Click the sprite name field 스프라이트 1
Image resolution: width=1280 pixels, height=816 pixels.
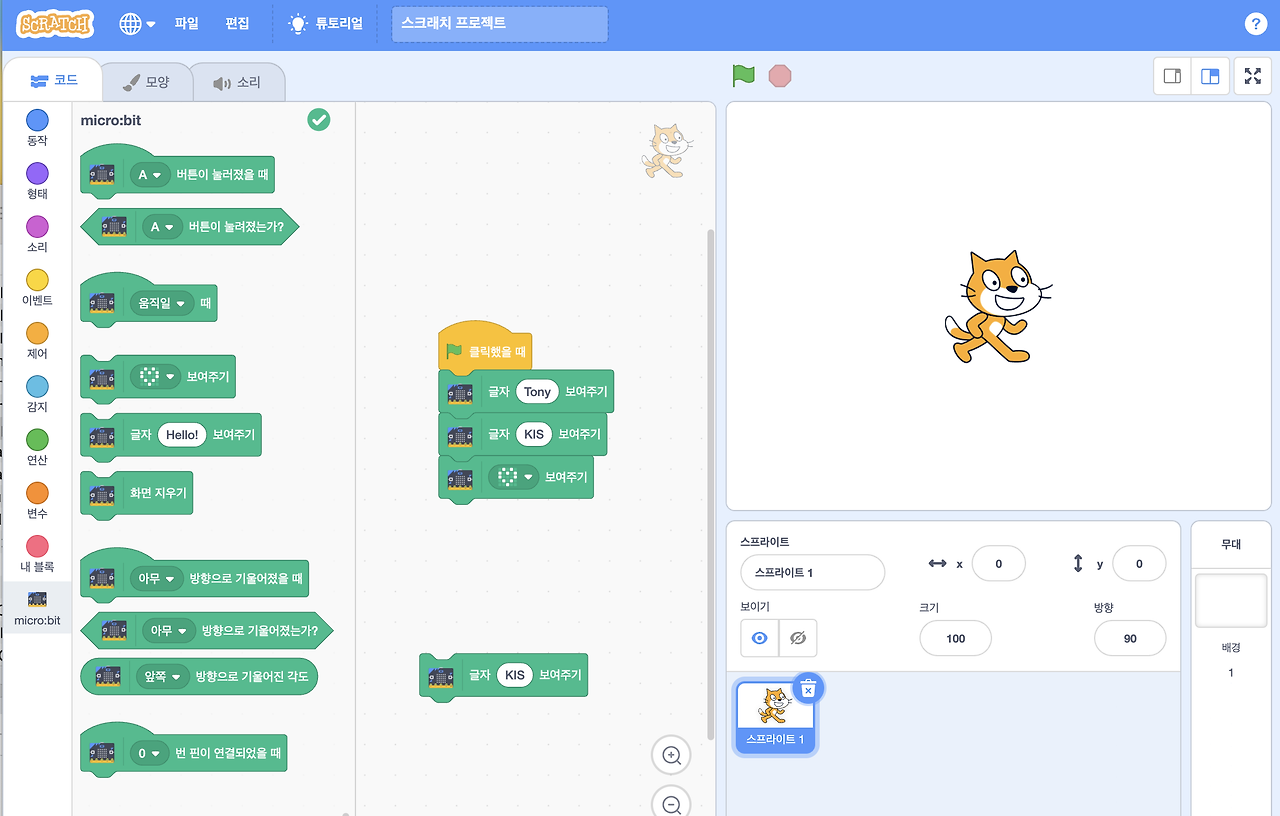[x=812, y=573]
